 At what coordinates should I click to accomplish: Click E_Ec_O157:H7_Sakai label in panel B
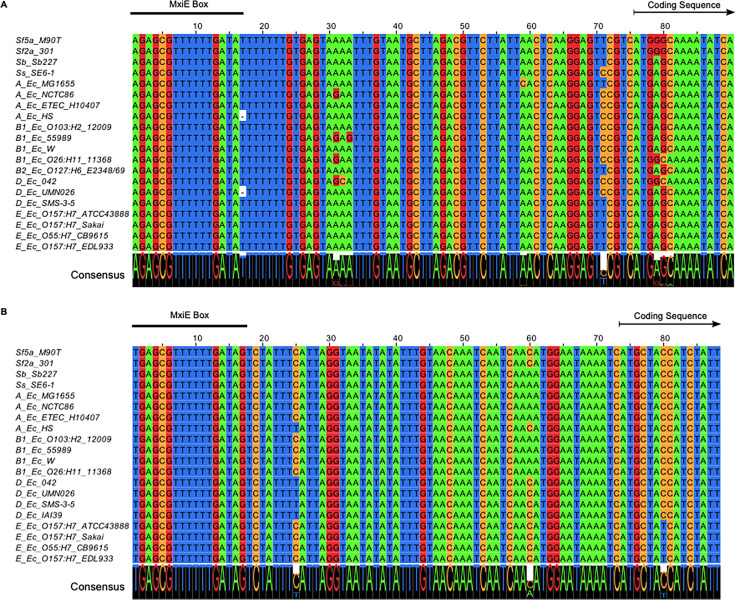coord(60,537)
